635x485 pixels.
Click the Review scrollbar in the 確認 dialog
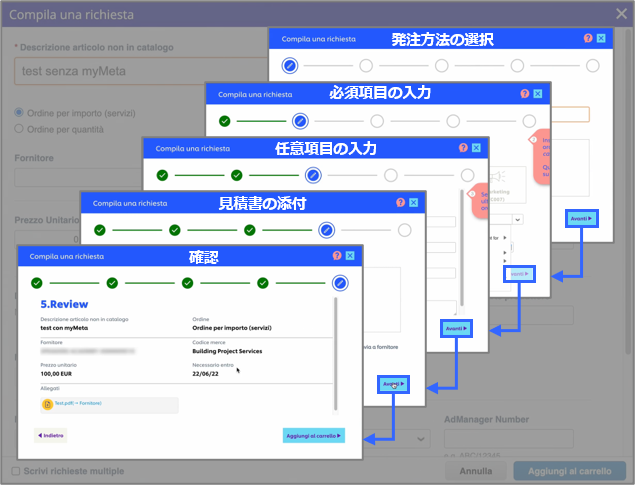335,355
